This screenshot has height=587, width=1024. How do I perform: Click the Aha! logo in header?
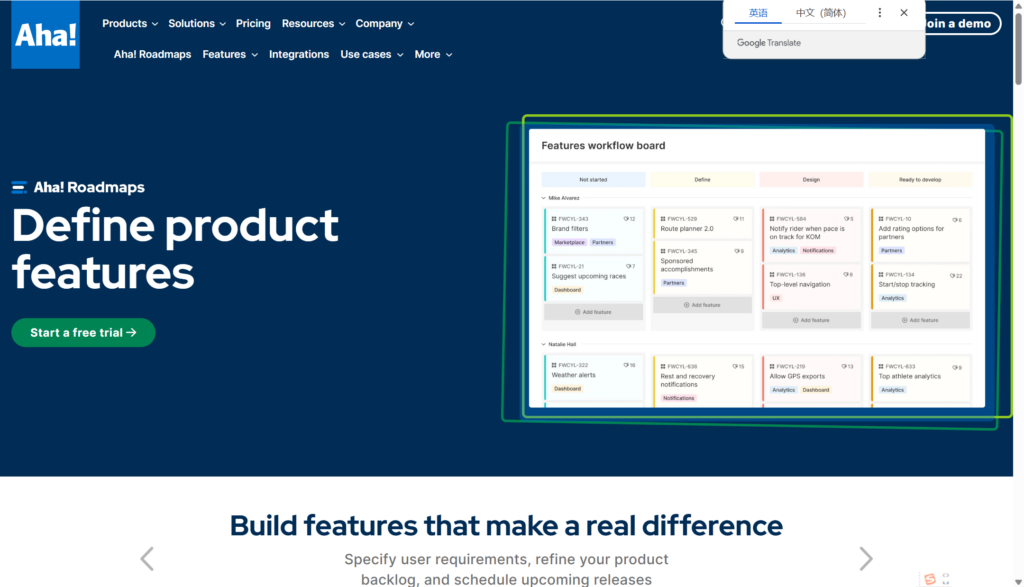45,35
